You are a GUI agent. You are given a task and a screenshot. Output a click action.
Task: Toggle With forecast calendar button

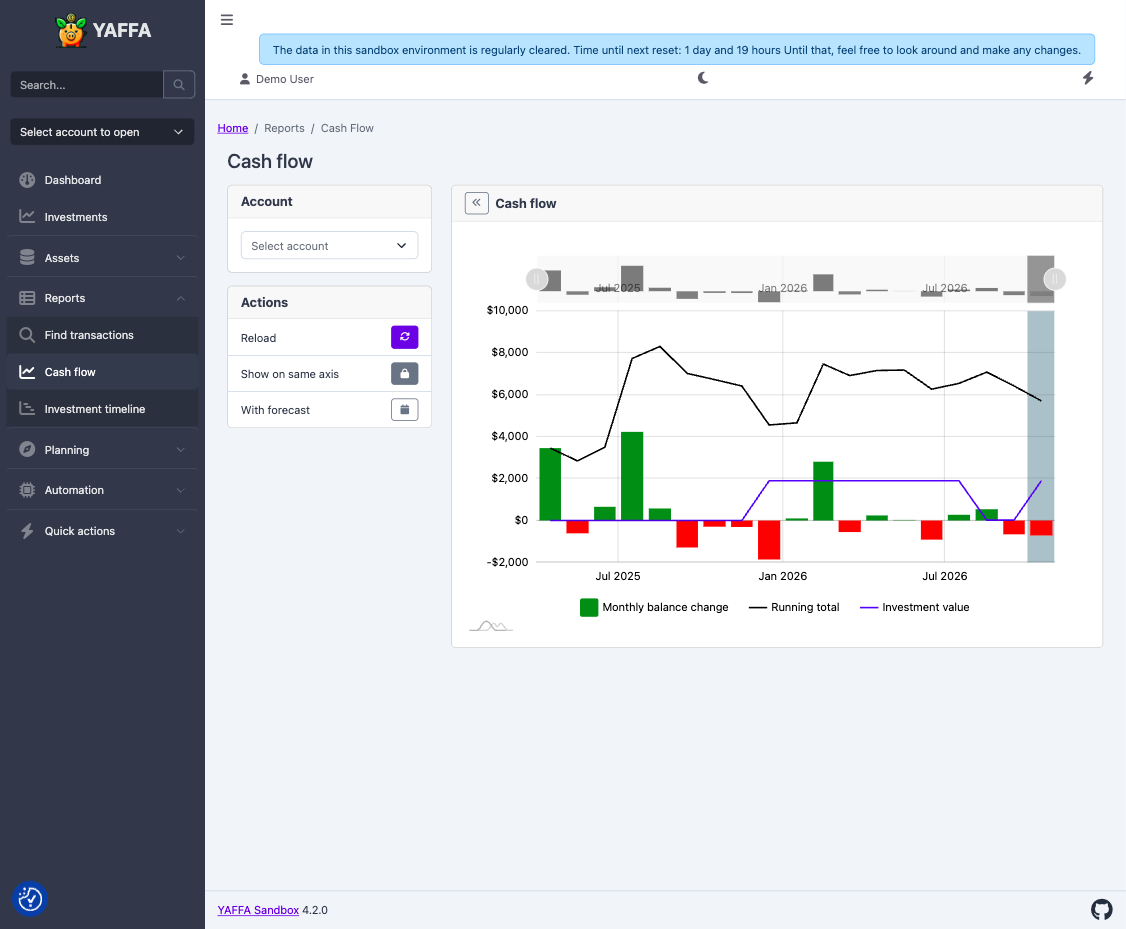[404, 409]
